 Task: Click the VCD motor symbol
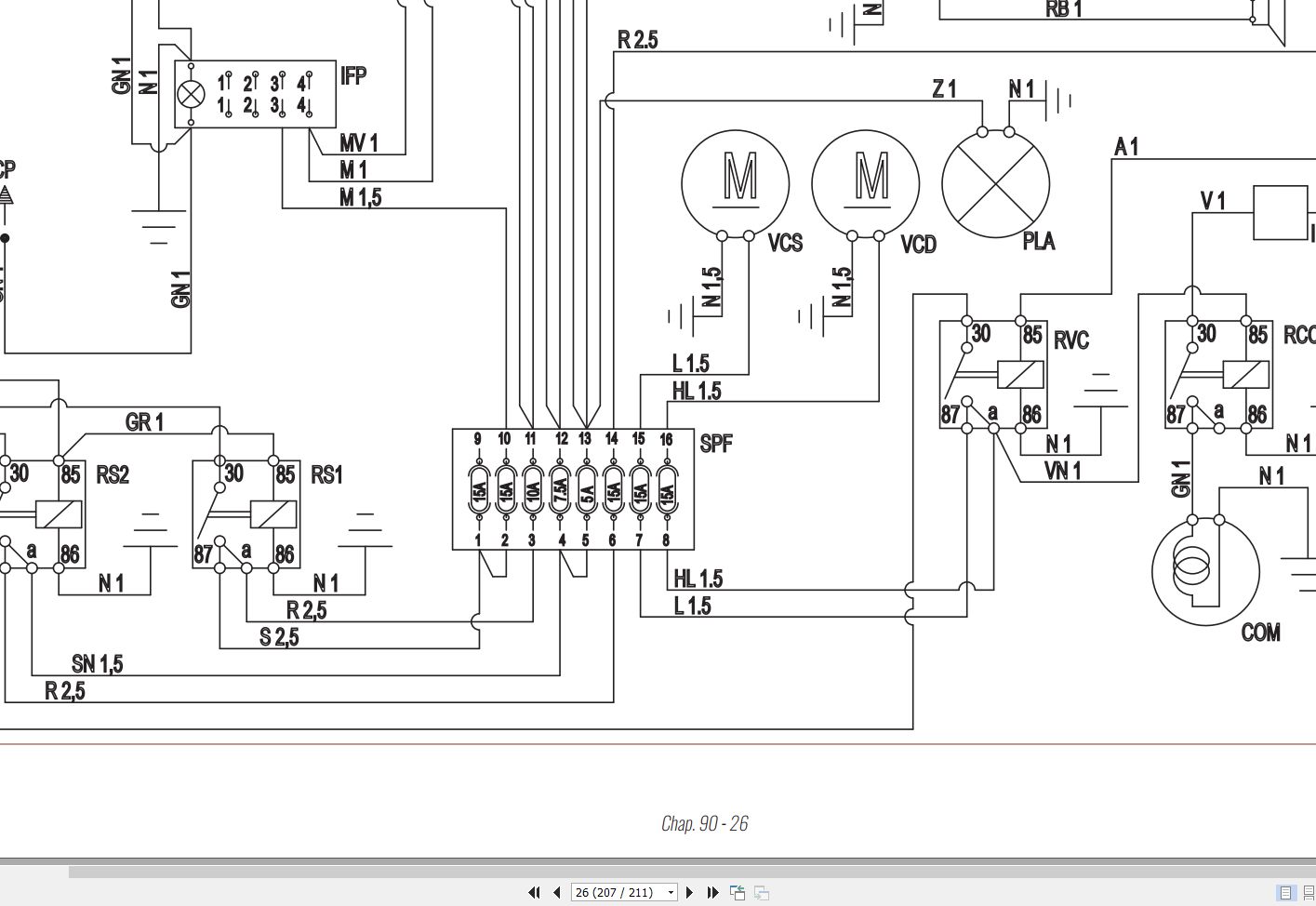(x=866, y=184)
